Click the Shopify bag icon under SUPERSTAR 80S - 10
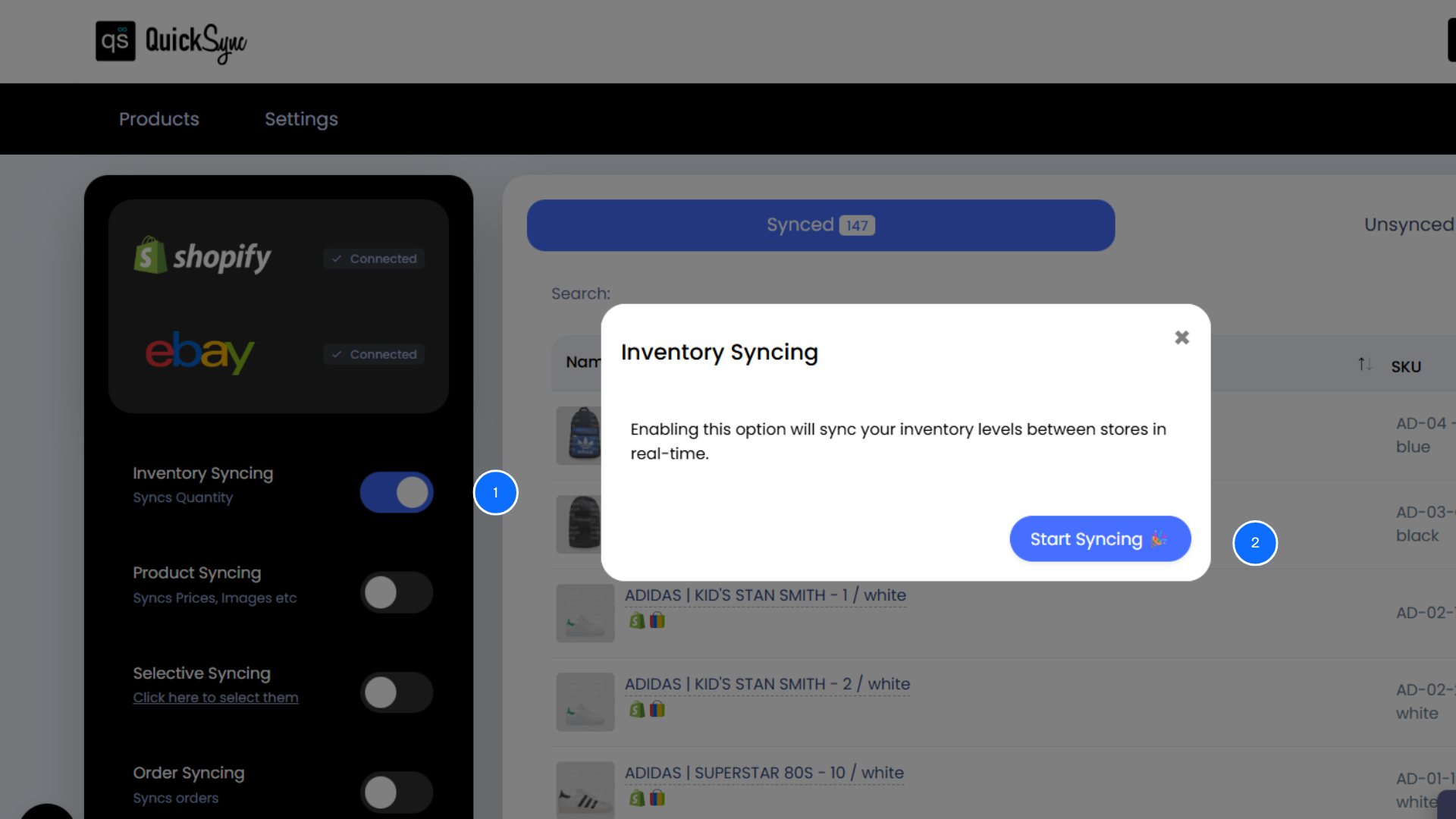Image resolution: width=1456 pixels, height=819 pixels. (635, 798)
